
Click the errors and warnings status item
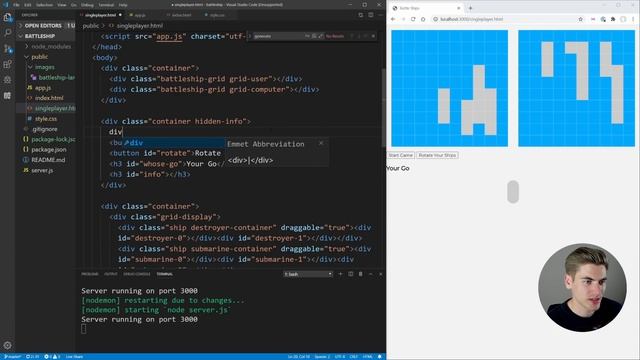click(52, 356)
